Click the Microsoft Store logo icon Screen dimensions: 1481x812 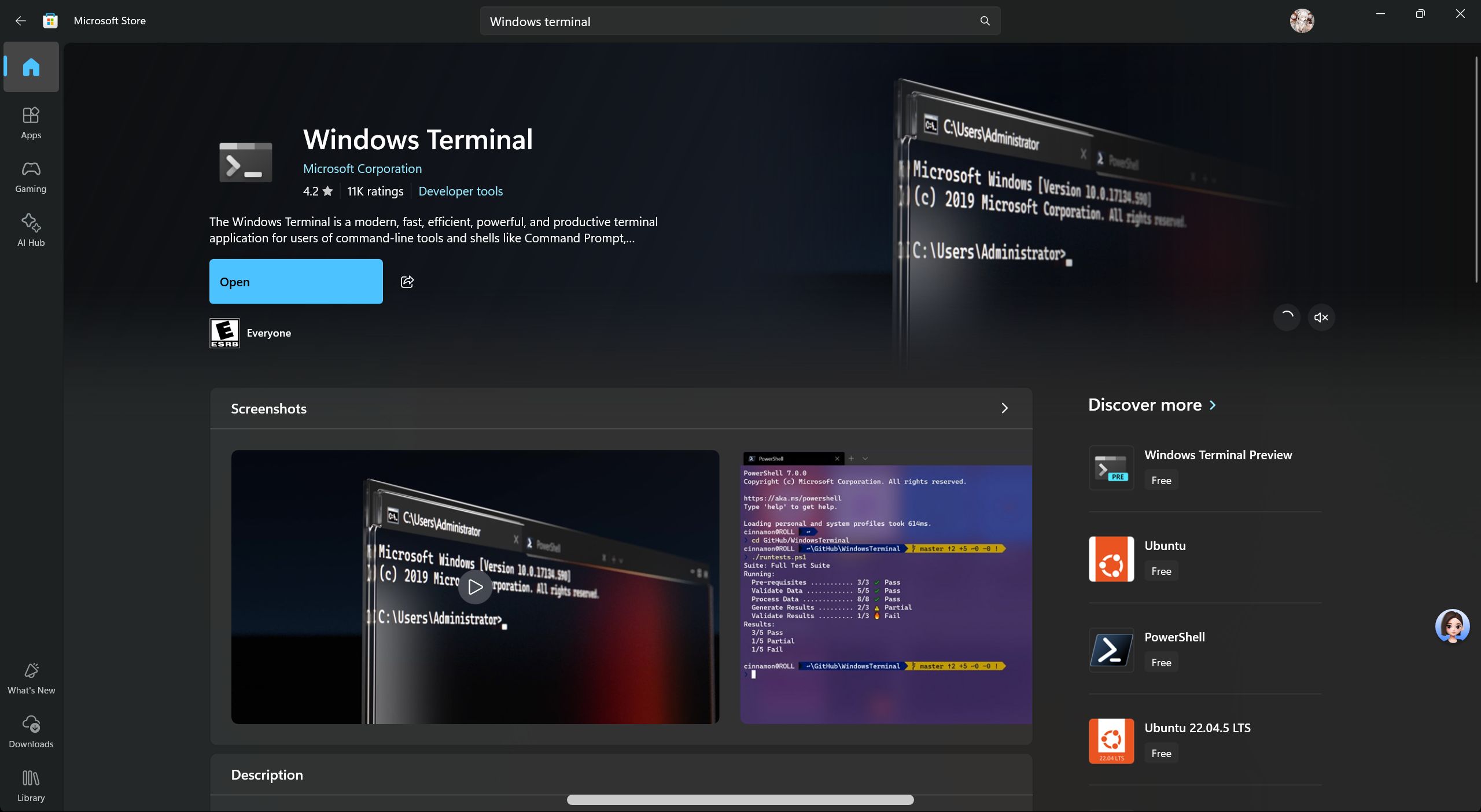point(50,21)
